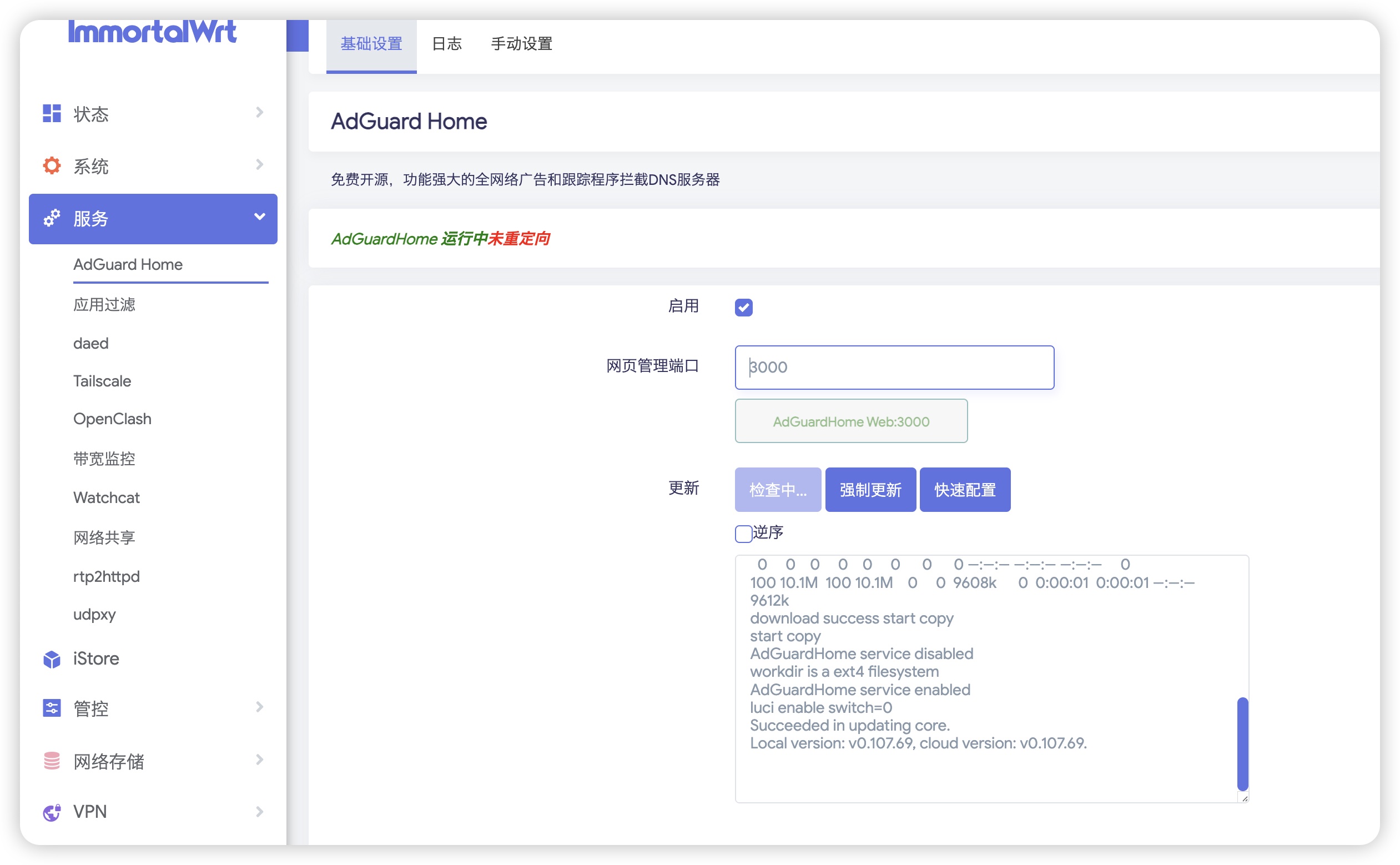
Task: Click the VPN globe shield icon
Action: (x=52, y=812)
